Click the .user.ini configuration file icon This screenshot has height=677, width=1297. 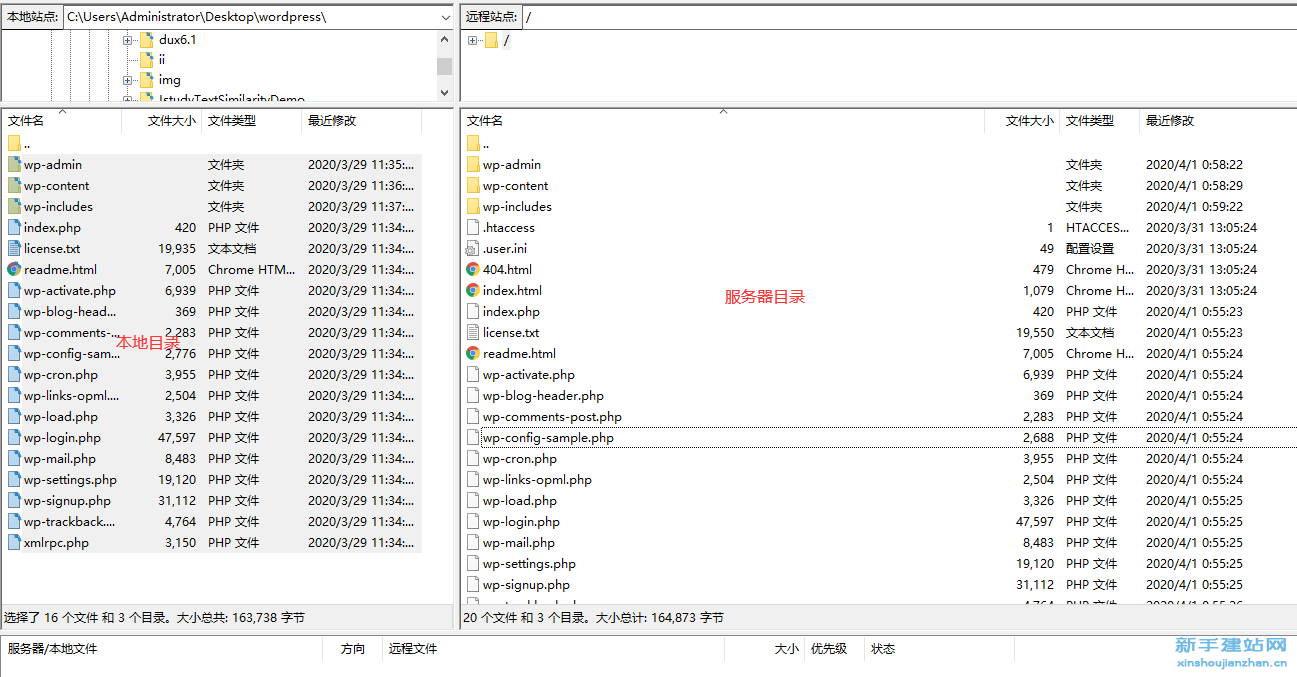[473, 248]
